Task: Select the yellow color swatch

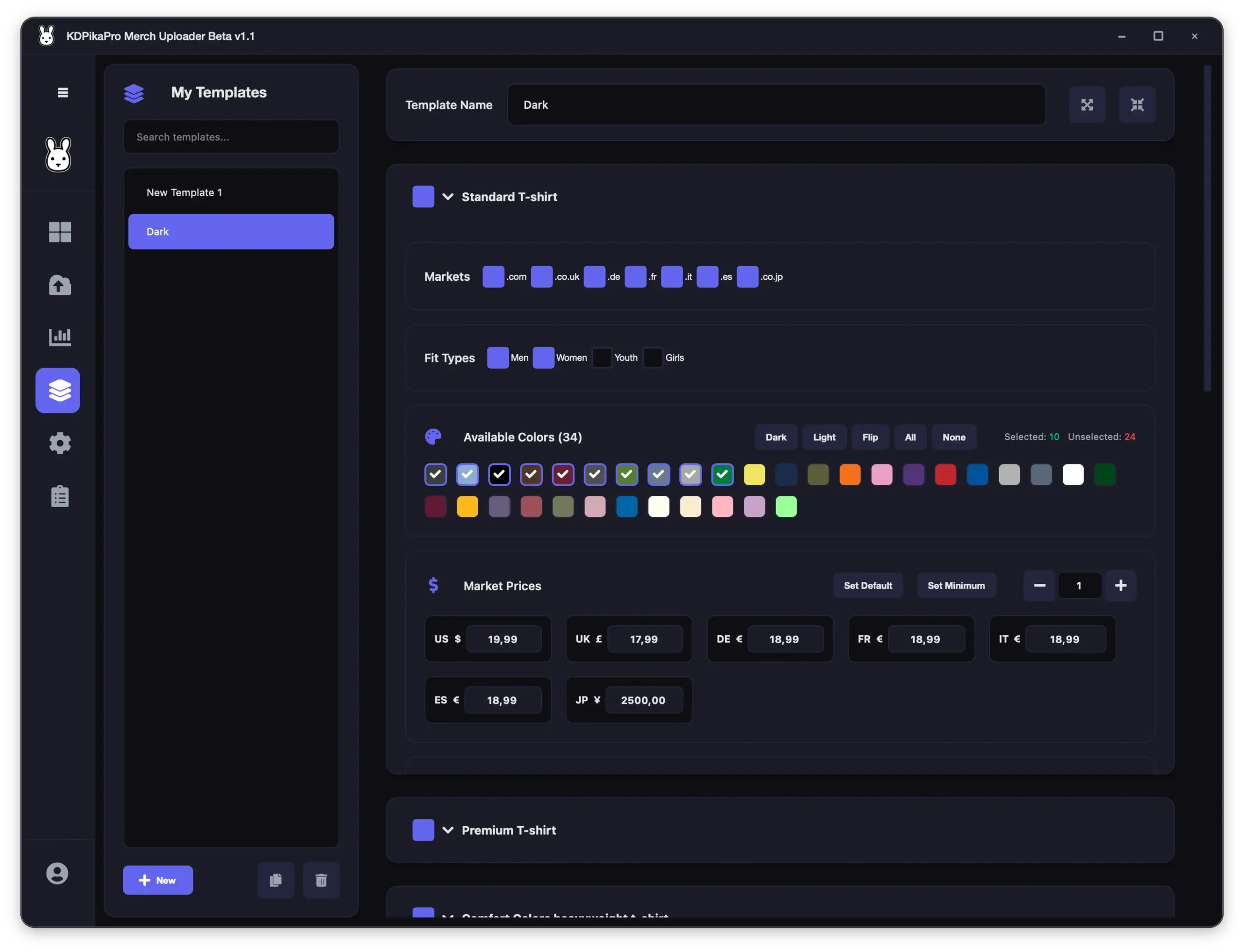Action: (754, 475)
